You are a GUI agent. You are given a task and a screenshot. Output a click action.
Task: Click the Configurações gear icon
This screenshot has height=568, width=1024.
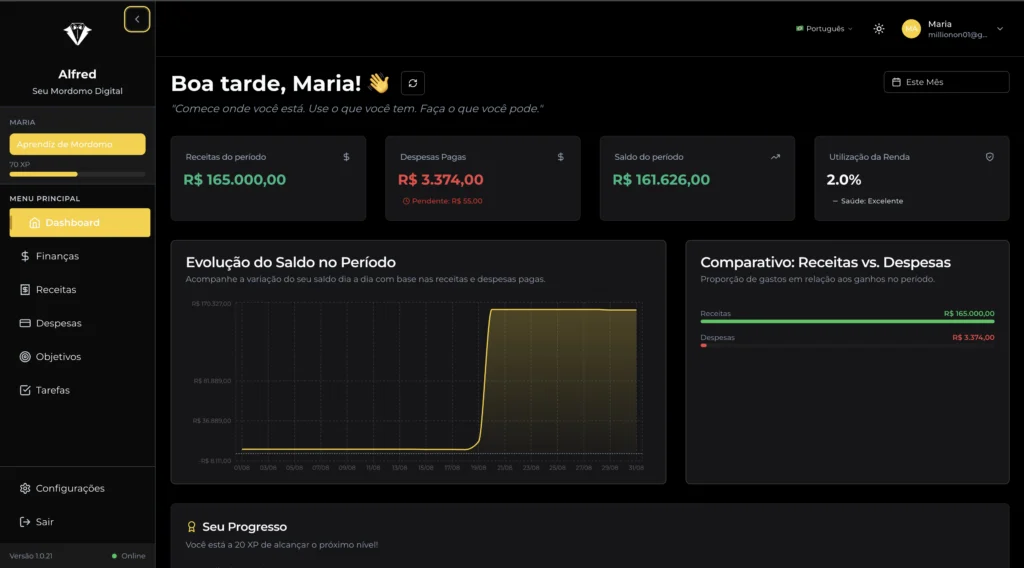click(x=25, y=488)
